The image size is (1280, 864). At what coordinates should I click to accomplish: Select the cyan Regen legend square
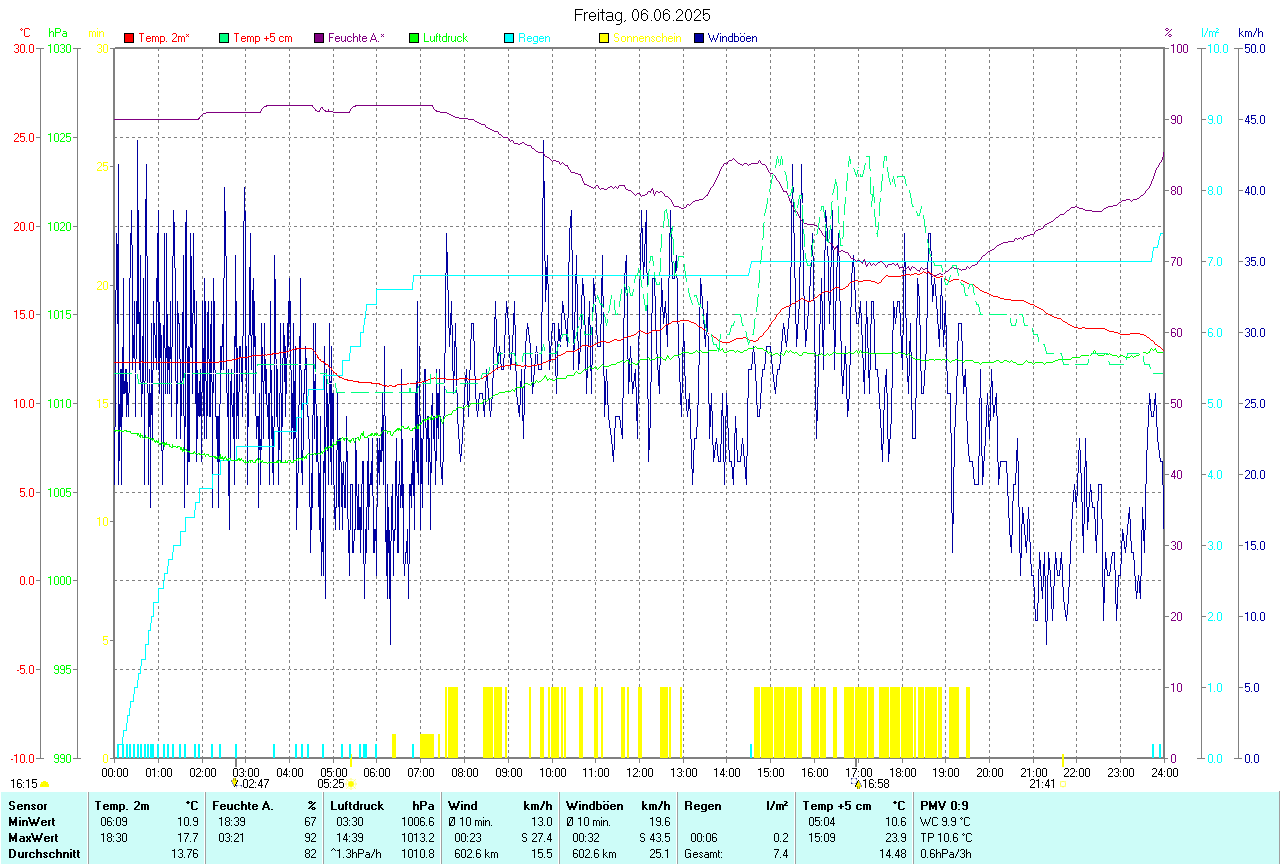tap(509, 38)
